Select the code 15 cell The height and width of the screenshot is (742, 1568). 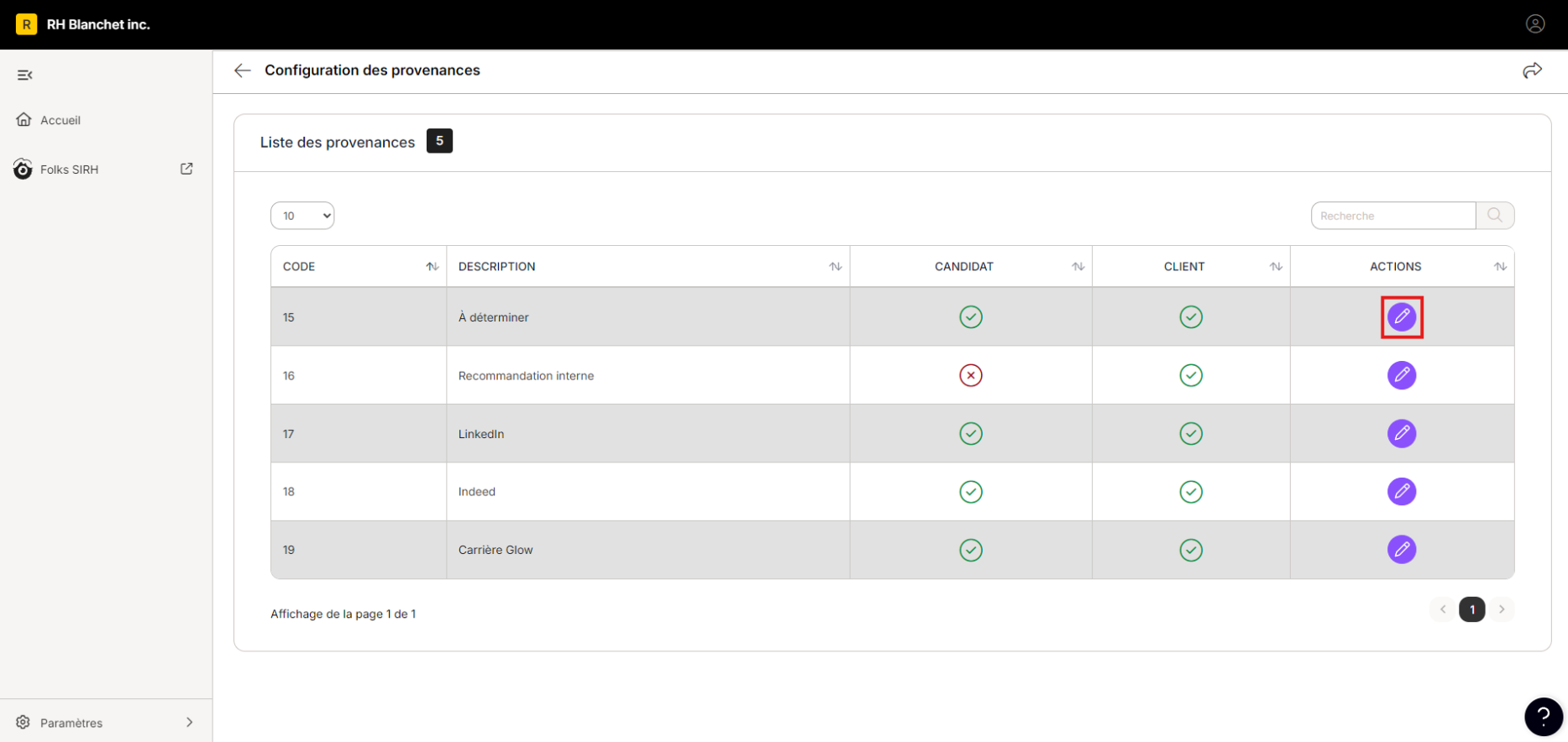click(x=359, y=317)
